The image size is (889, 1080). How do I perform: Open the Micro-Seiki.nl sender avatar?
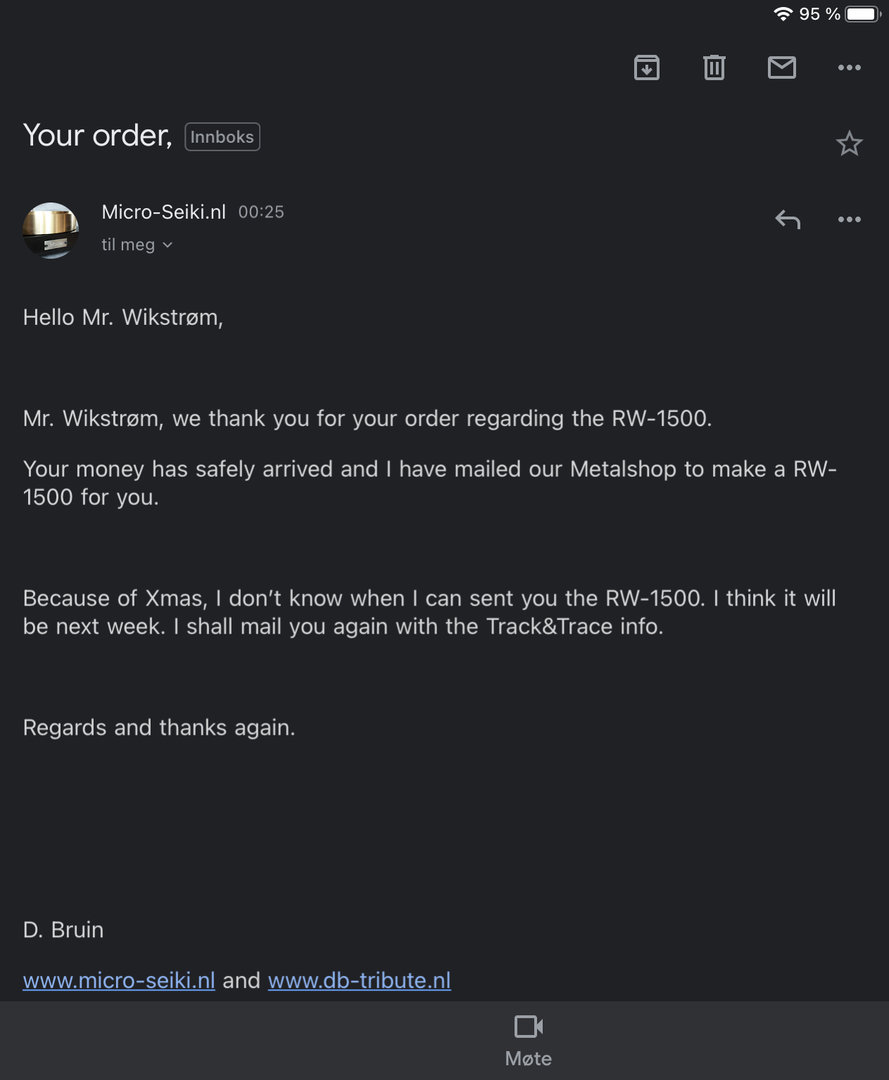pyautogui.click(x=51, y=230)
